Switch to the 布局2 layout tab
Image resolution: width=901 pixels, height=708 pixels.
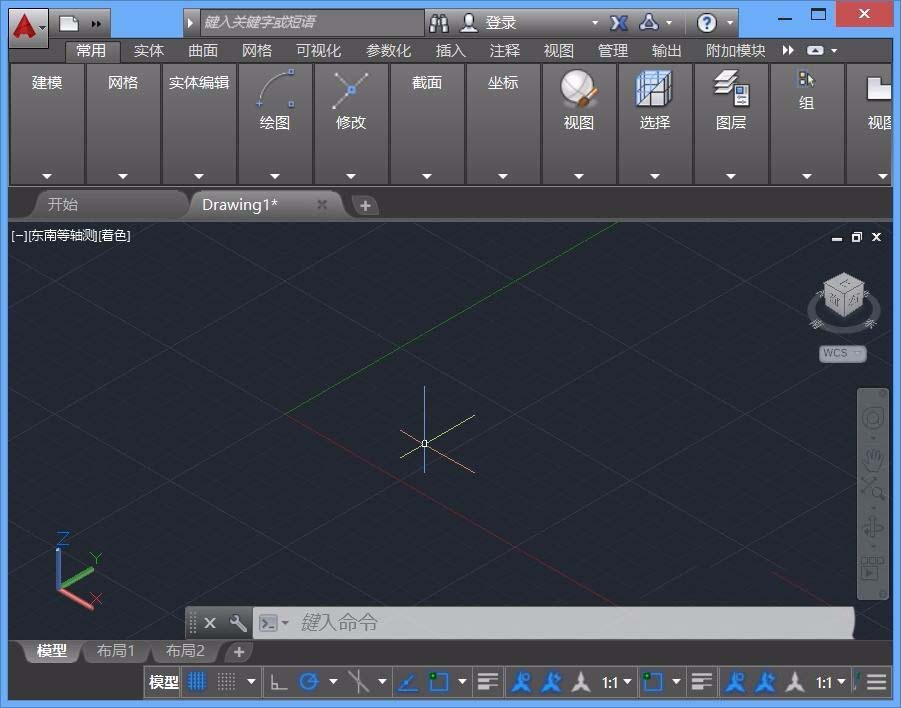click(x=184, y=651)
